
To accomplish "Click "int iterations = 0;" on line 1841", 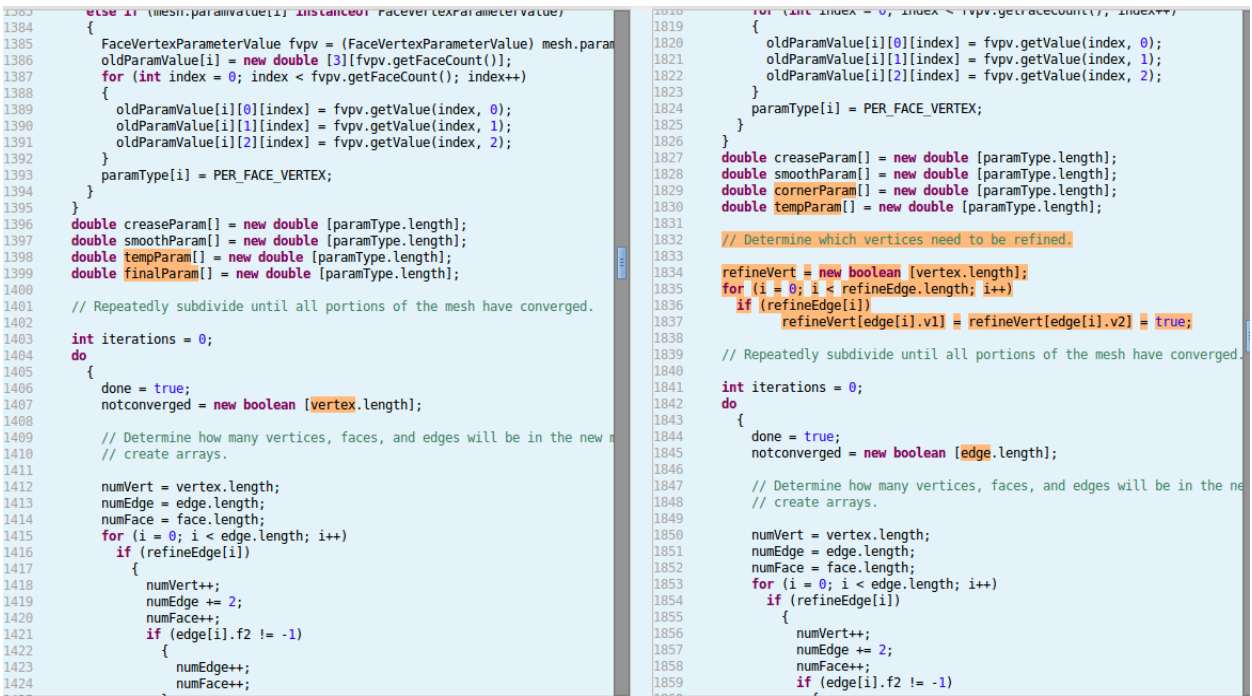I will click(791, 388).
